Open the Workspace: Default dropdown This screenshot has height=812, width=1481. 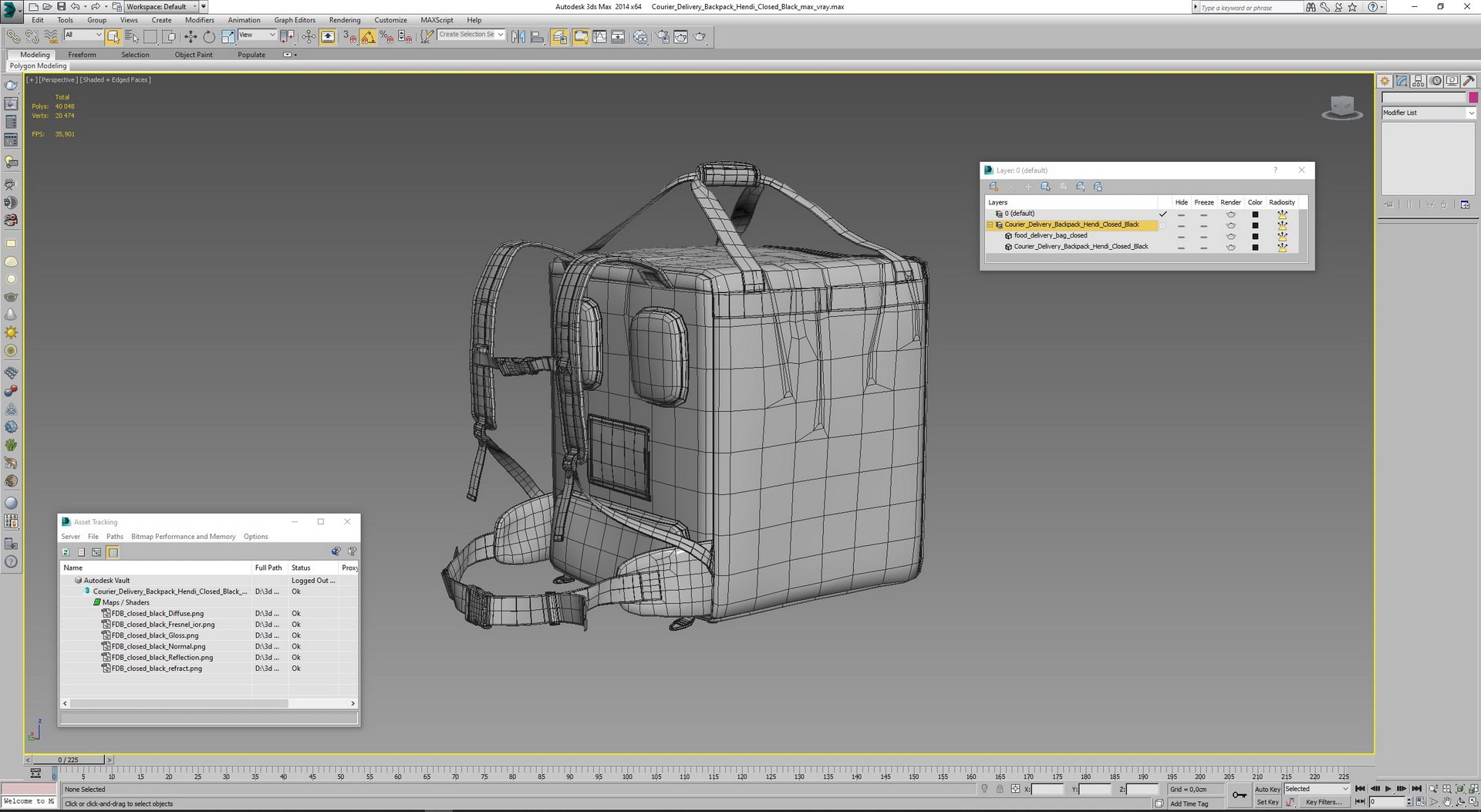point(161,6)
